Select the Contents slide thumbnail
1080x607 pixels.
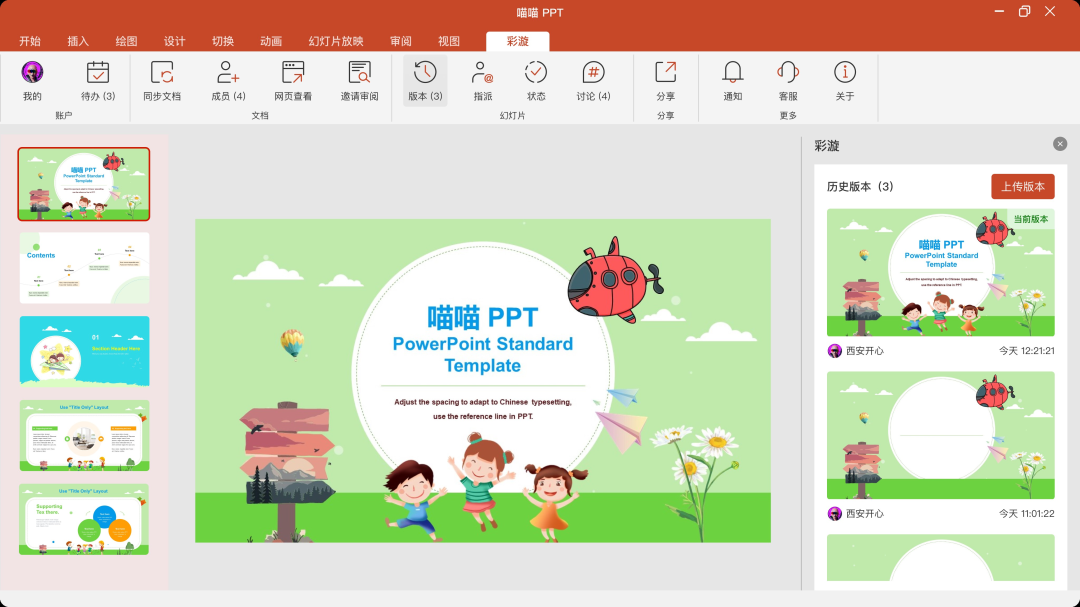pyautogui.click(x=84, y=267)
